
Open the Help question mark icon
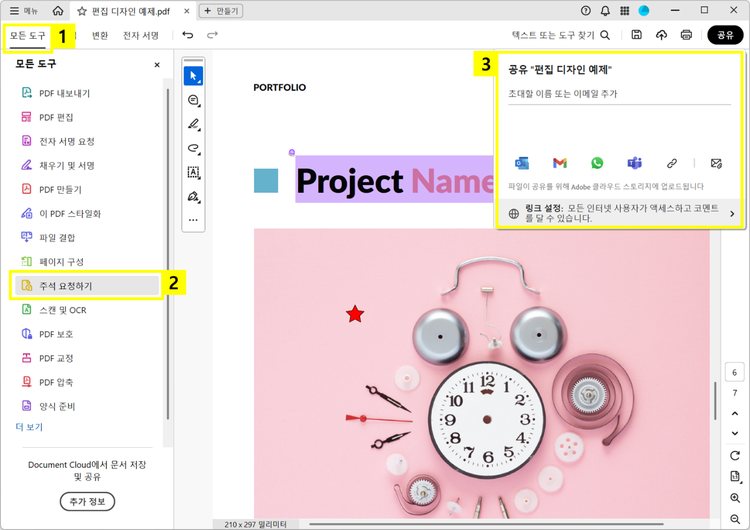pos(585,11)
